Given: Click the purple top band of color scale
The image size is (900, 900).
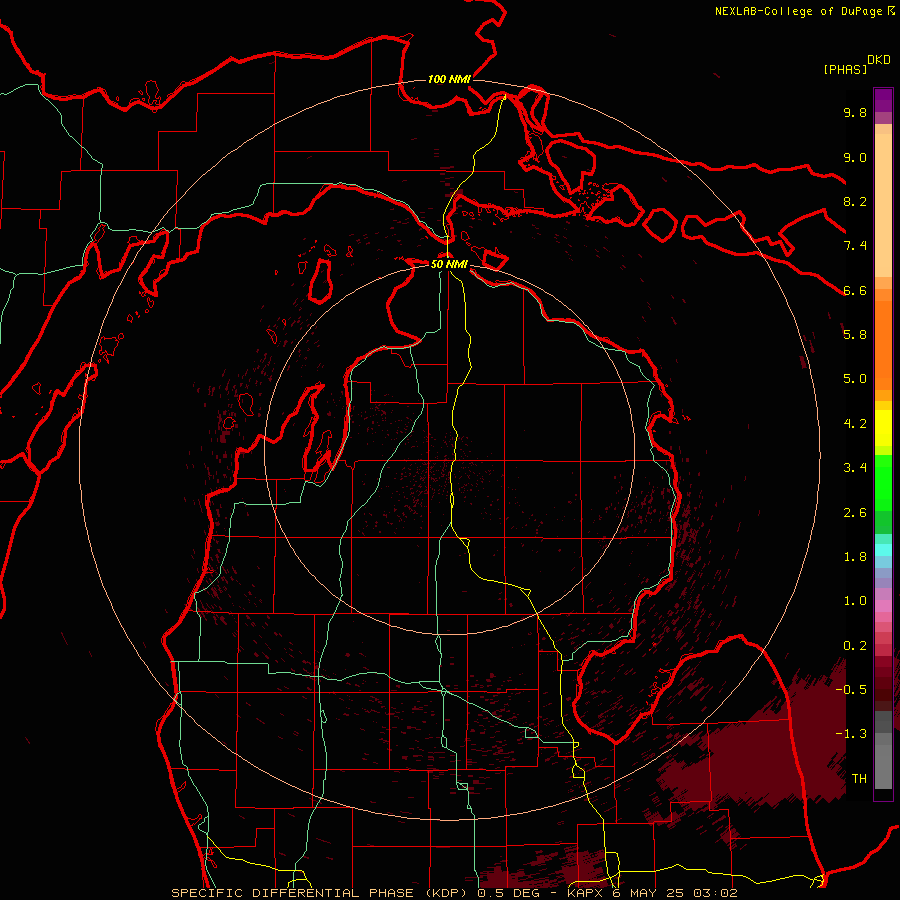Looking at the screenshot, I should pyautogui.click(x=883, y=100).
